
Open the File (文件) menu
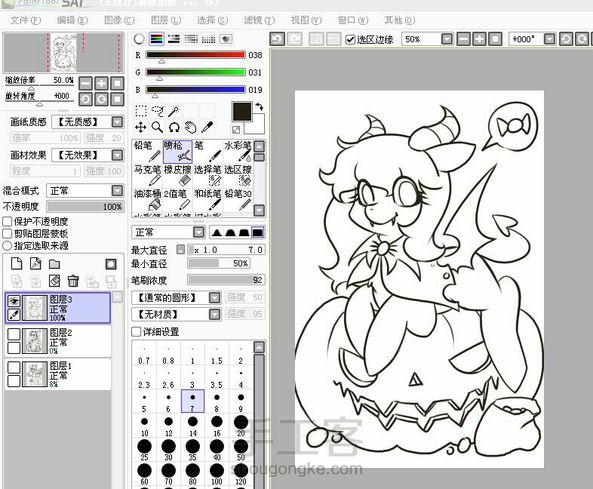pyautogui.click(x=25, y=20)
